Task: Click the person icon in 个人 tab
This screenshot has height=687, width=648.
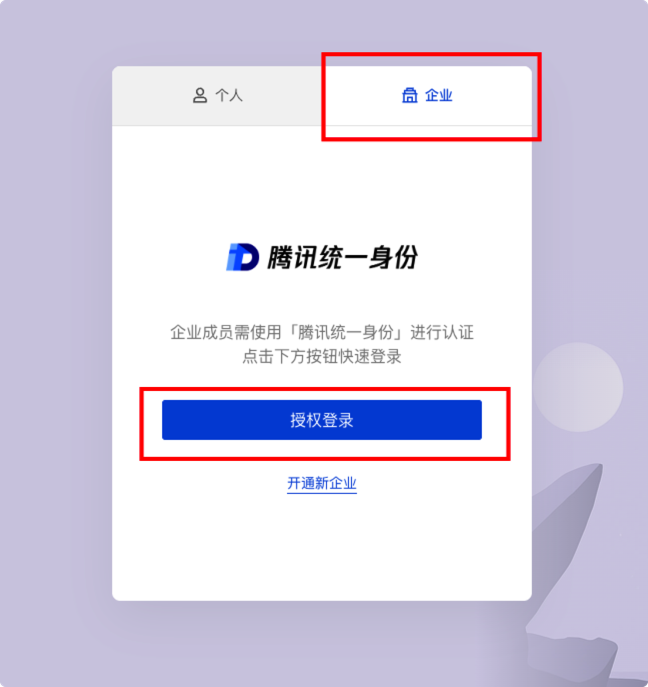Action: pos(200,95)
